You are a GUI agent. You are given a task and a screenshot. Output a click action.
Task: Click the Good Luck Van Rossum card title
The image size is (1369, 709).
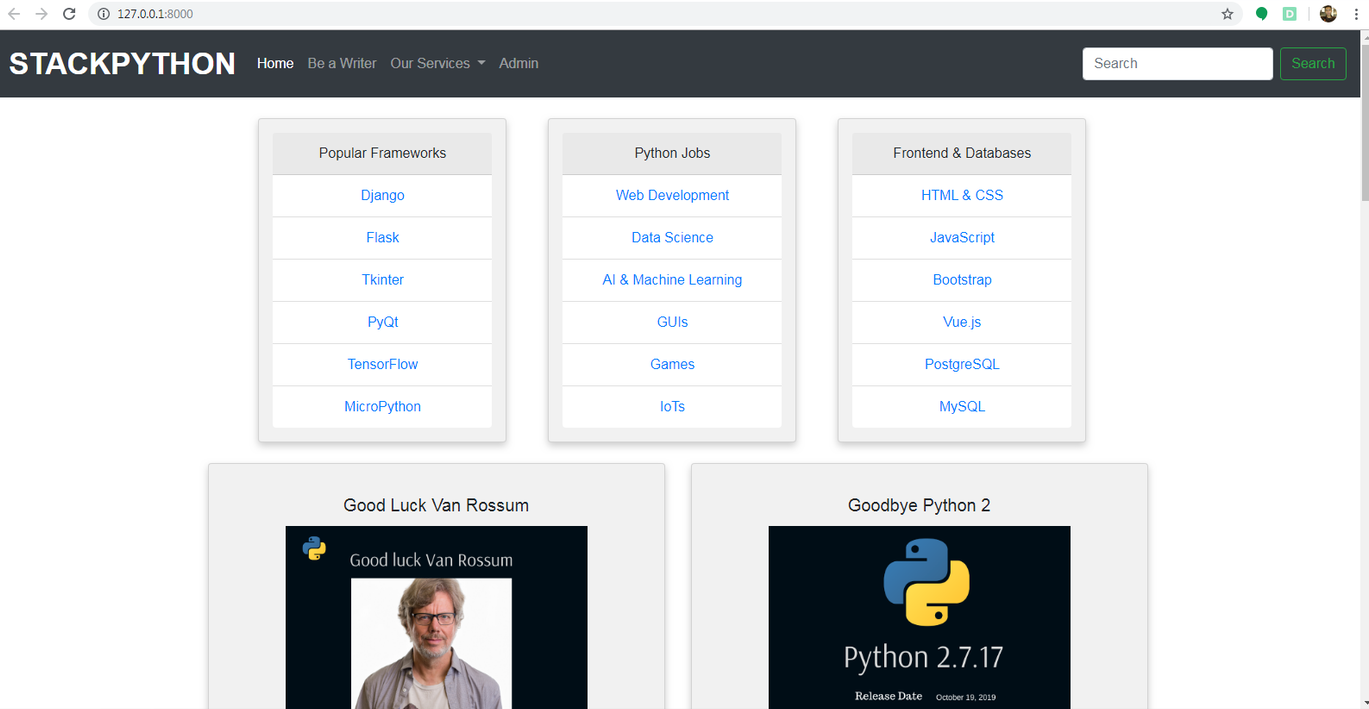pos(436,505)
